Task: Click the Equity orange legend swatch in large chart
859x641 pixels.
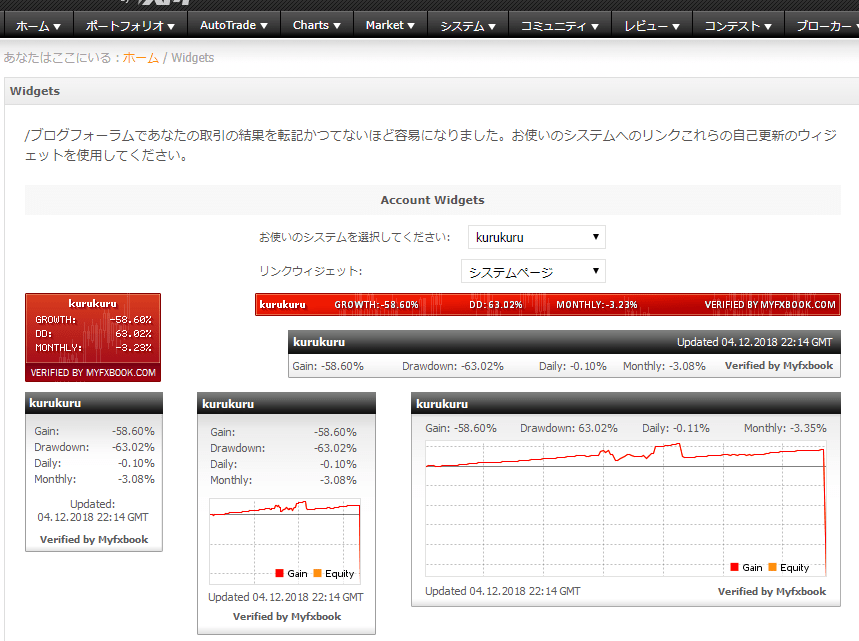Action: tap(772, 567)
